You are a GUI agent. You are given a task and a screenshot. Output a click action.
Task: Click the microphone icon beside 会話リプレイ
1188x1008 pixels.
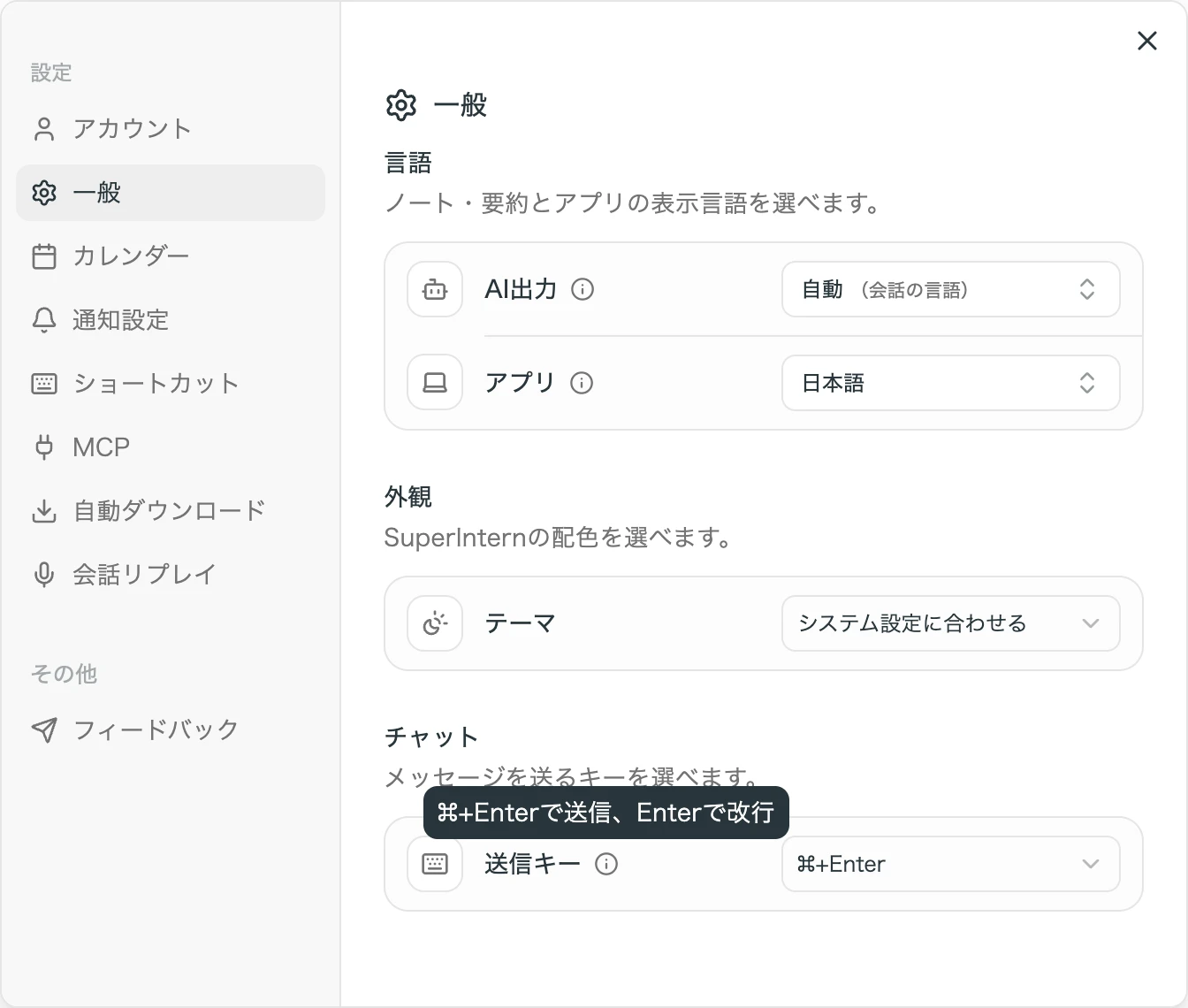[x=44, y=575]
